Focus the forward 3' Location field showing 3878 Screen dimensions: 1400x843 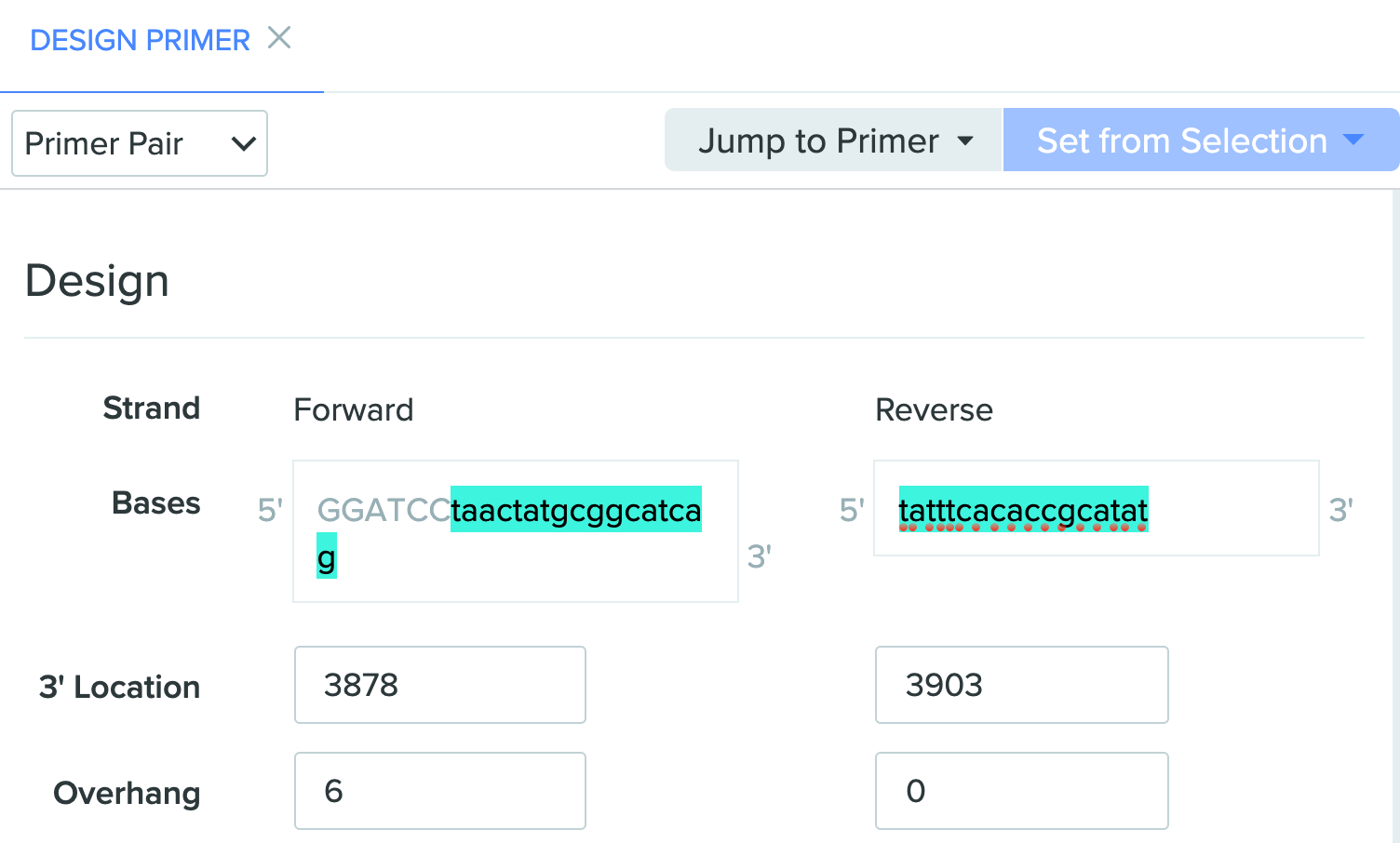point(439,685)
